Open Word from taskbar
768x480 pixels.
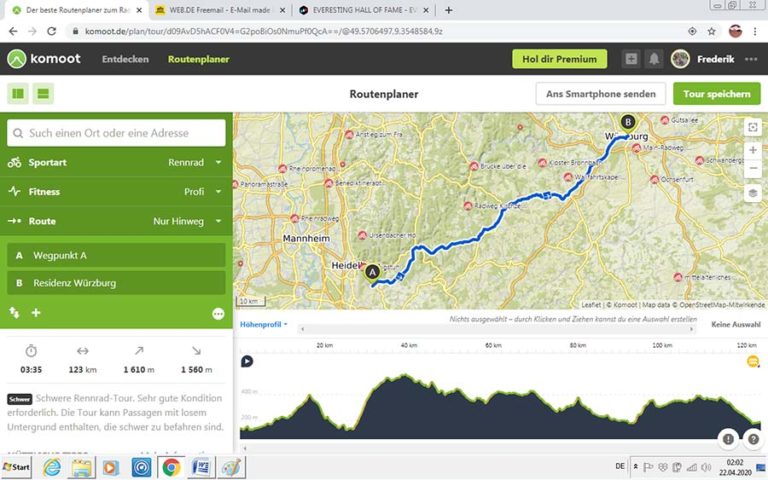(201, 467)
